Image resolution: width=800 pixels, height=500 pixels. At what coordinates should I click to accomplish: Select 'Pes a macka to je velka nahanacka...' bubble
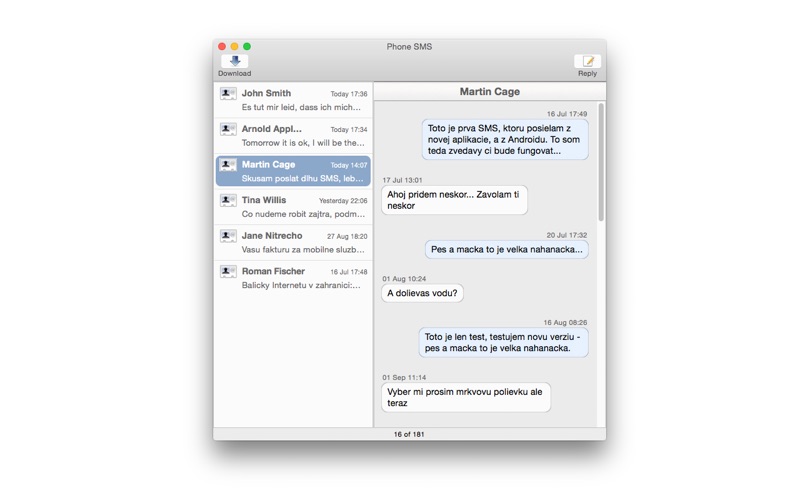pyautogui.click(x=507, y=249)
